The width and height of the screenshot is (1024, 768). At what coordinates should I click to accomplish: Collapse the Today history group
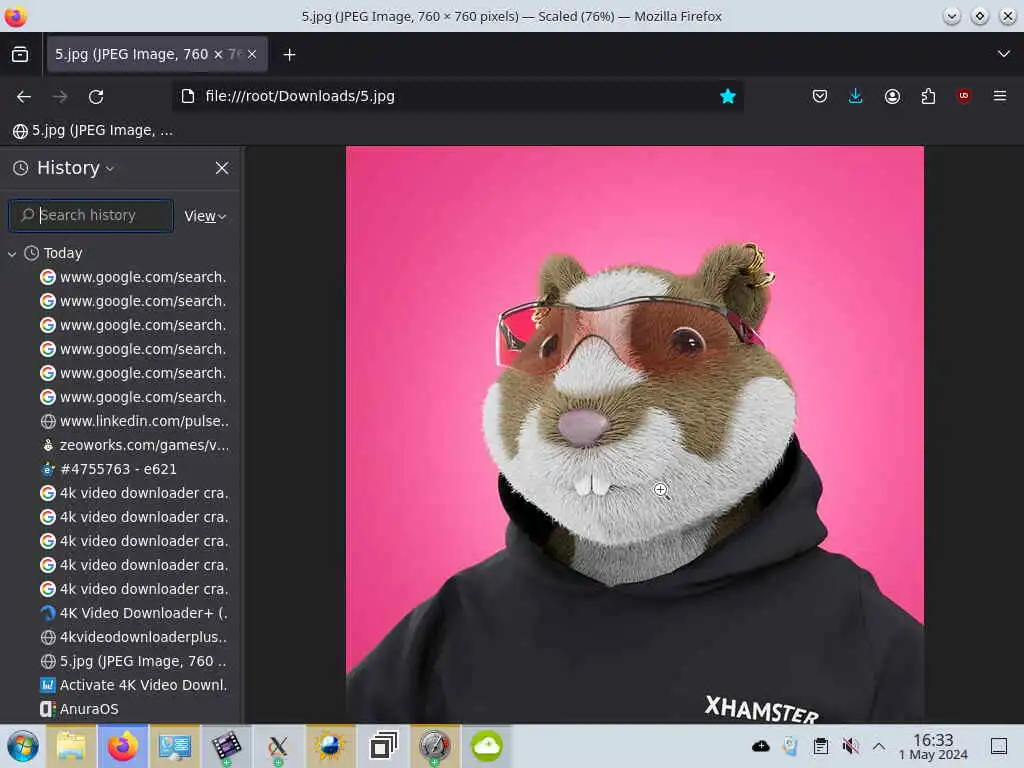tap(12, 253)
